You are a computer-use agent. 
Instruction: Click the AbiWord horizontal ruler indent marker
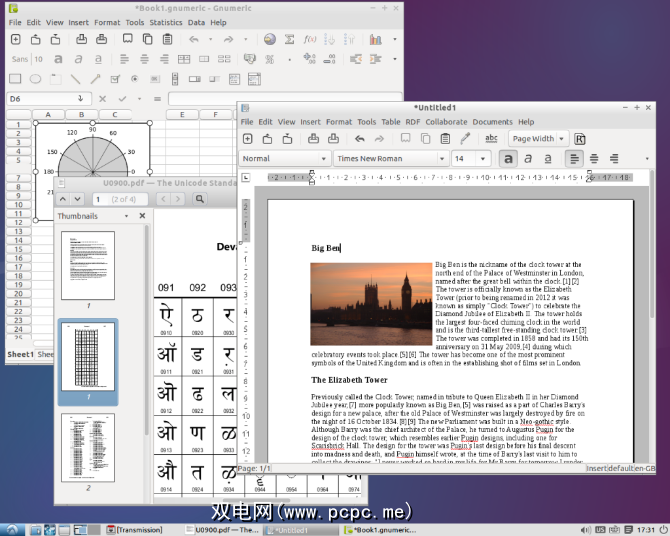coord(312,178)
